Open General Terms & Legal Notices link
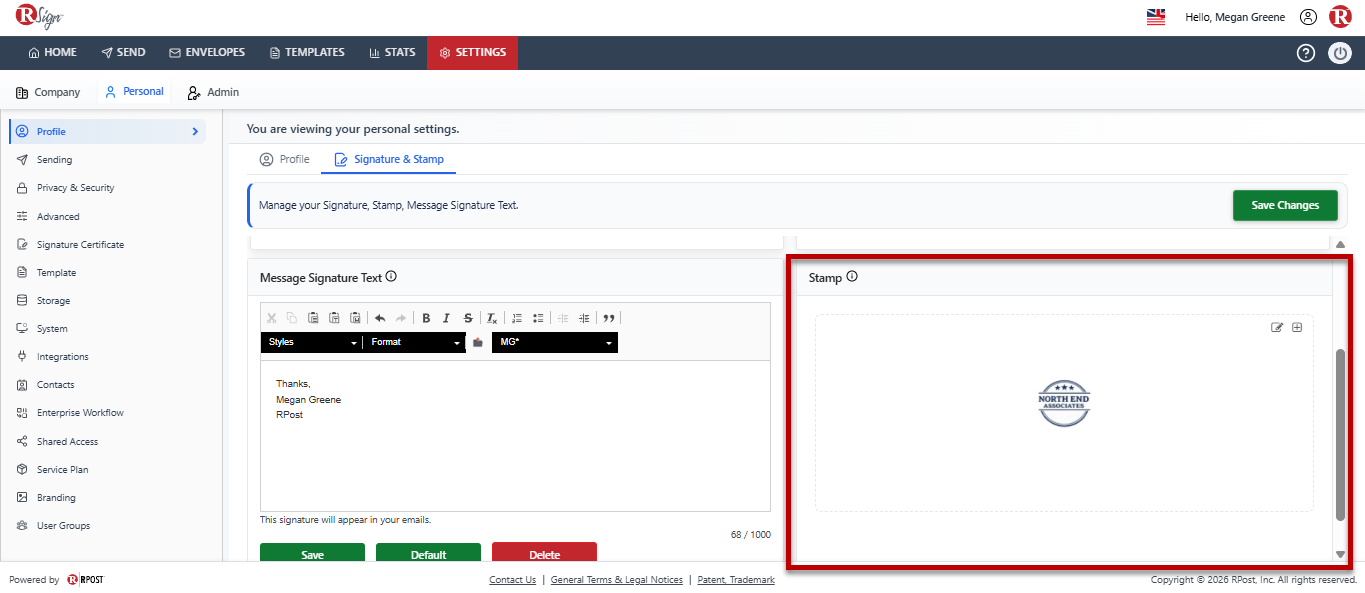The image size is (1365, 593). [617, 580]
